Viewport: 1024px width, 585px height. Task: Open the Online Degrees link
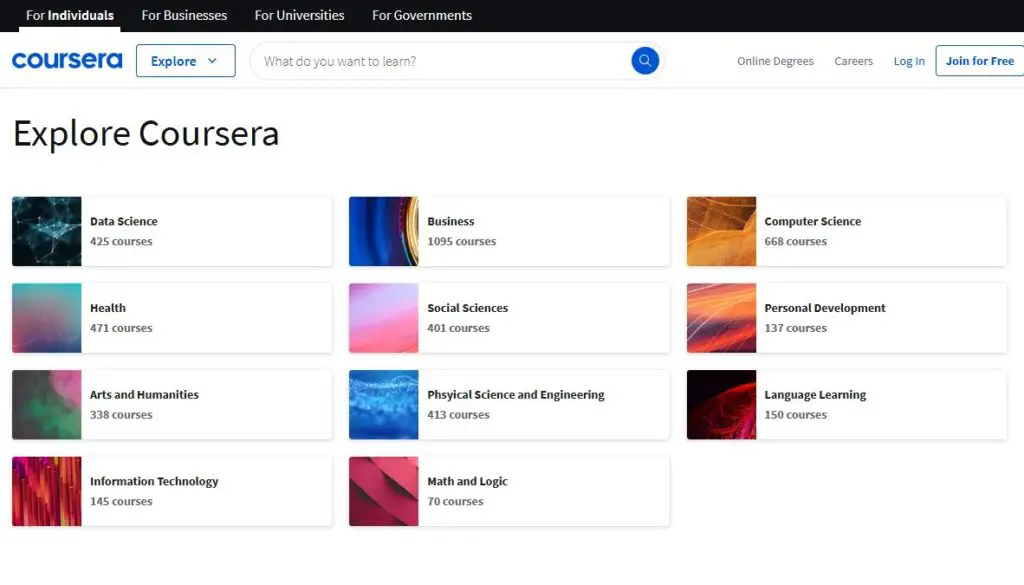point(775,61)
